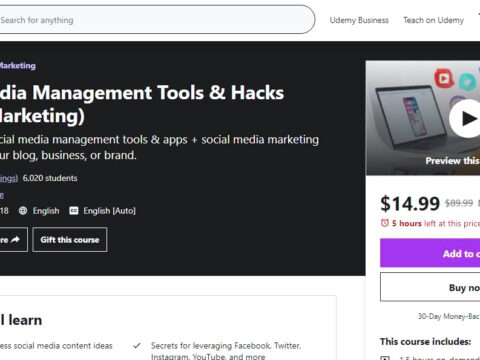Click the 30-Day Money-Back text
The image size is (480, 360).
coord(449,316)
